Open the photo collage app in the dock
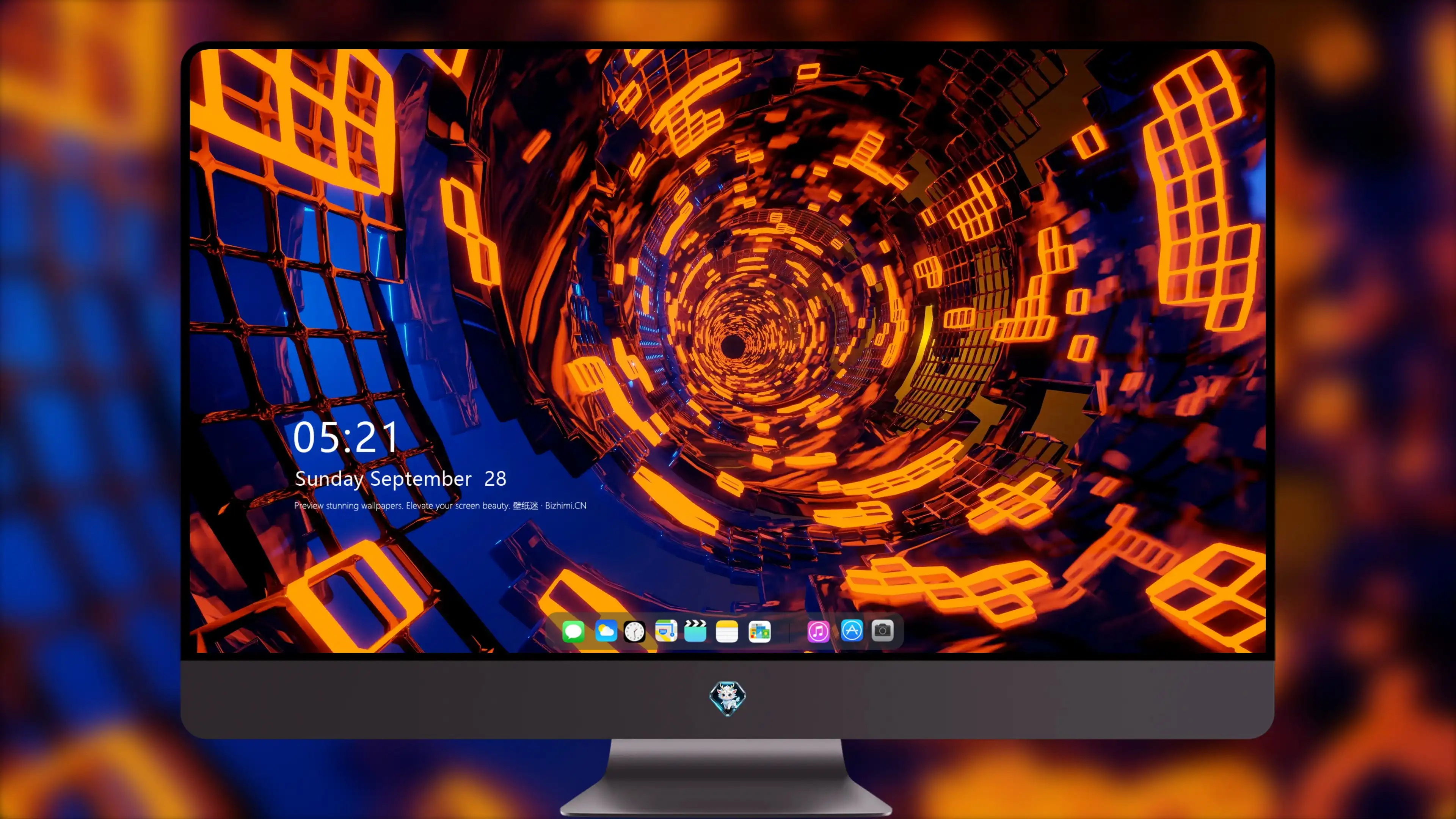Image resolution: width=1456 pixels, height=819 pixels. pos(759,631)
